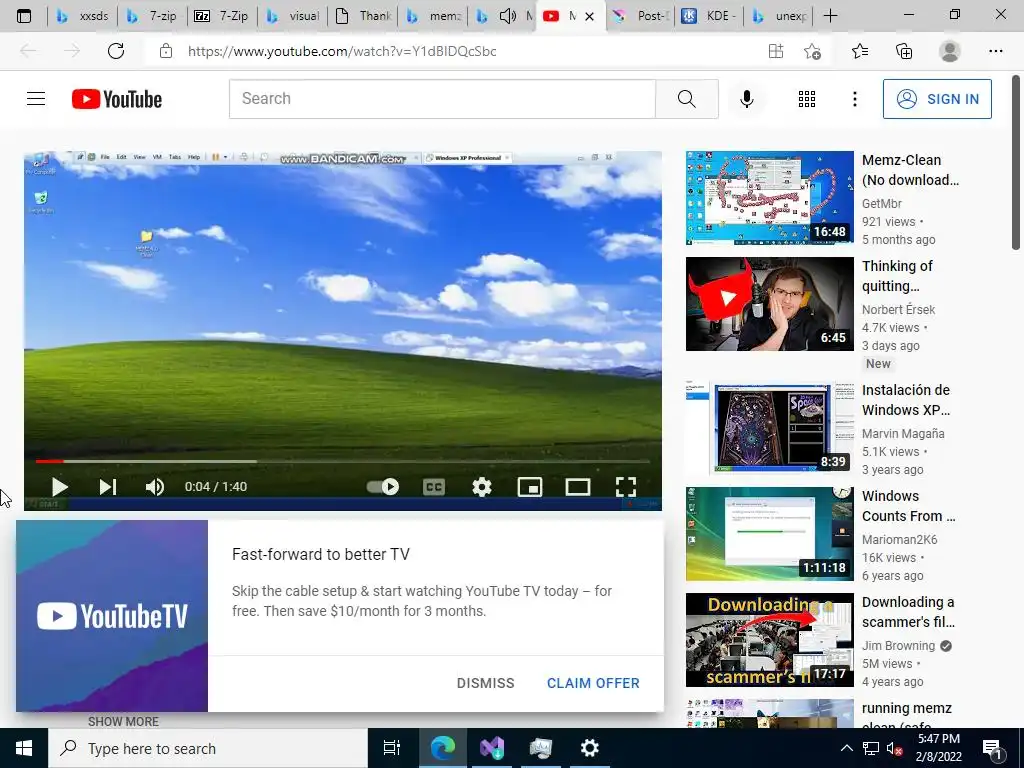This screenshot has width=1024, height=768.
Task: Open Downloading a scammer's files video title
Action: 908,612
